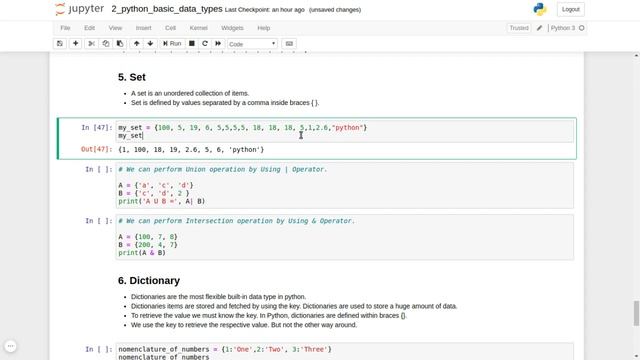Click 'Set is defined by values' bullet
Viewport: 640px width, 360px height.
[225, 103]
